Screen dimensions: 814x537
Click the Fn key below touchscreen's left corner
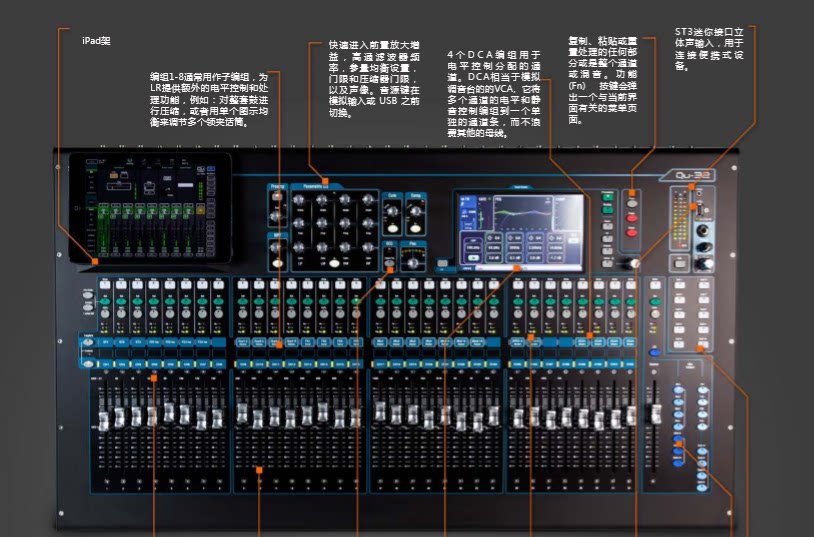(442, 263)
